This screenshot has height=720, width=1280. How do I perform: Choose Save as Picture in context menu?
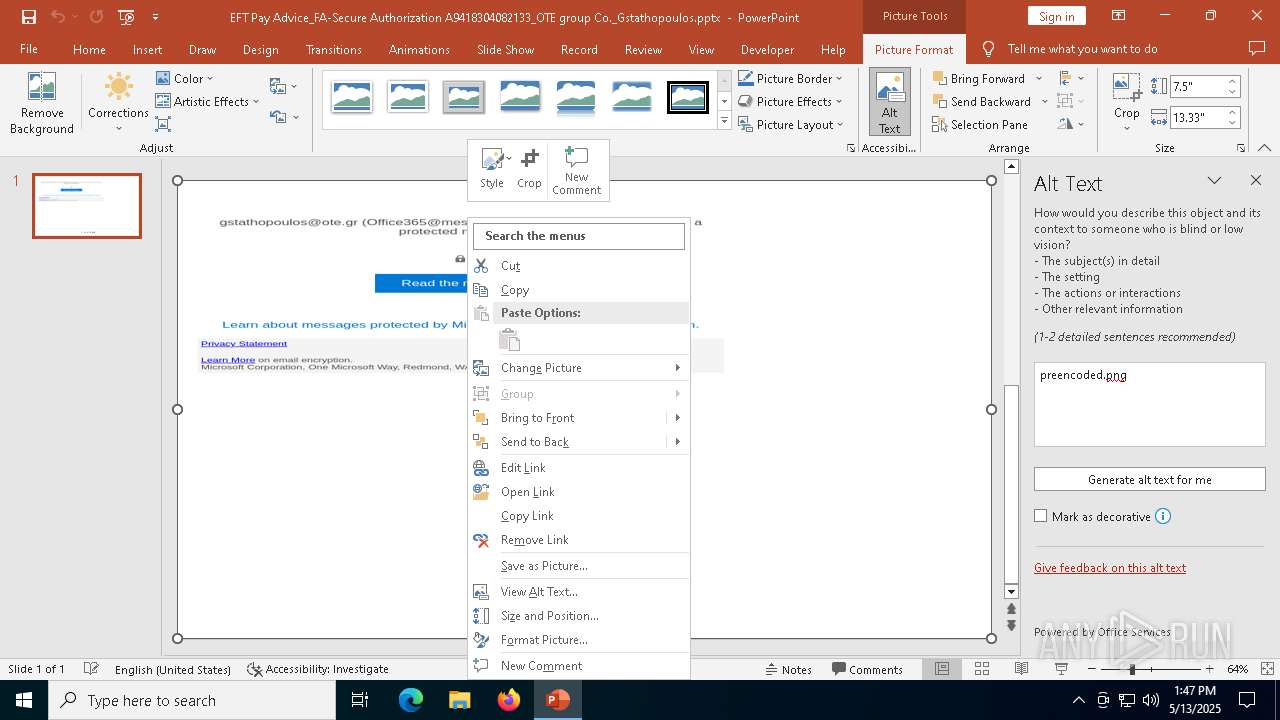click(580, 565)
